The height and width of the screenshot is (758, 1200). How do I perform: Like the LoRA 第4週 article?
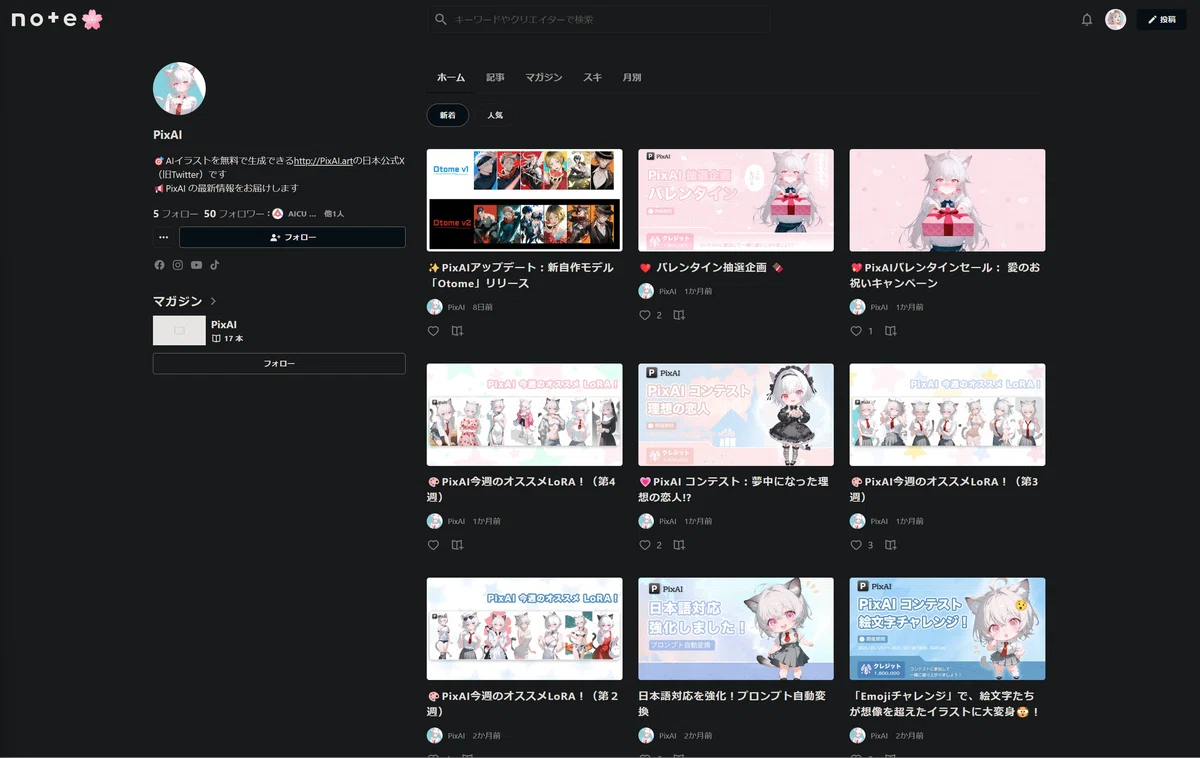click(x=433, y=545)
